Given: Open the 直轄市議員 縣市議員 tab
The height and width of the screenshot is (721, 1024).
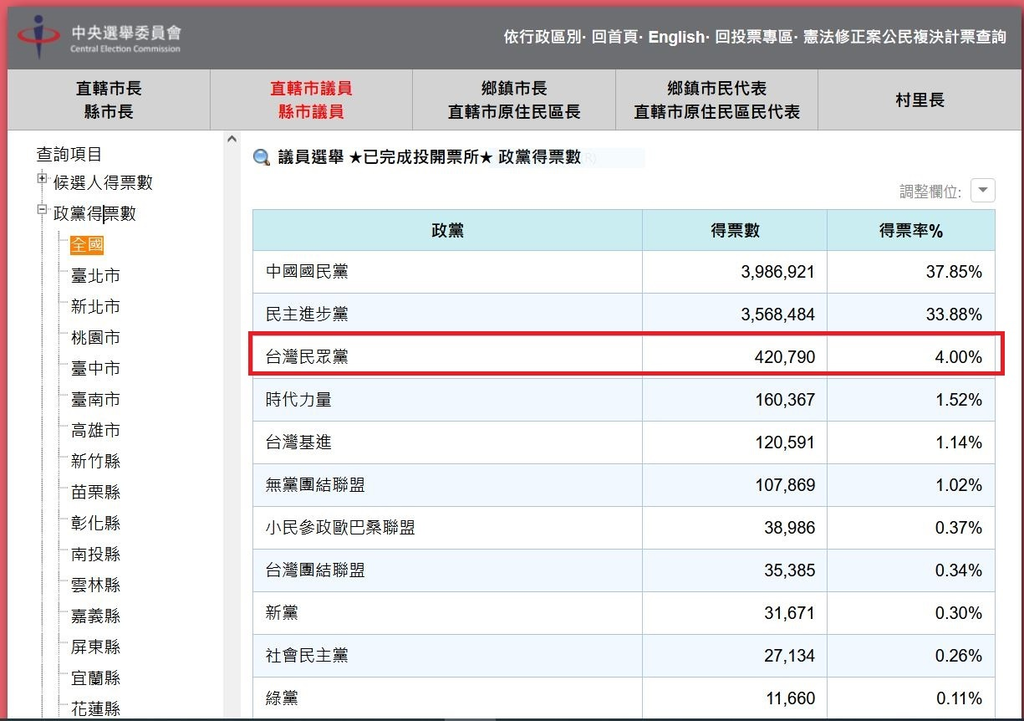Looking at the screenshot, I should point(311,100).
